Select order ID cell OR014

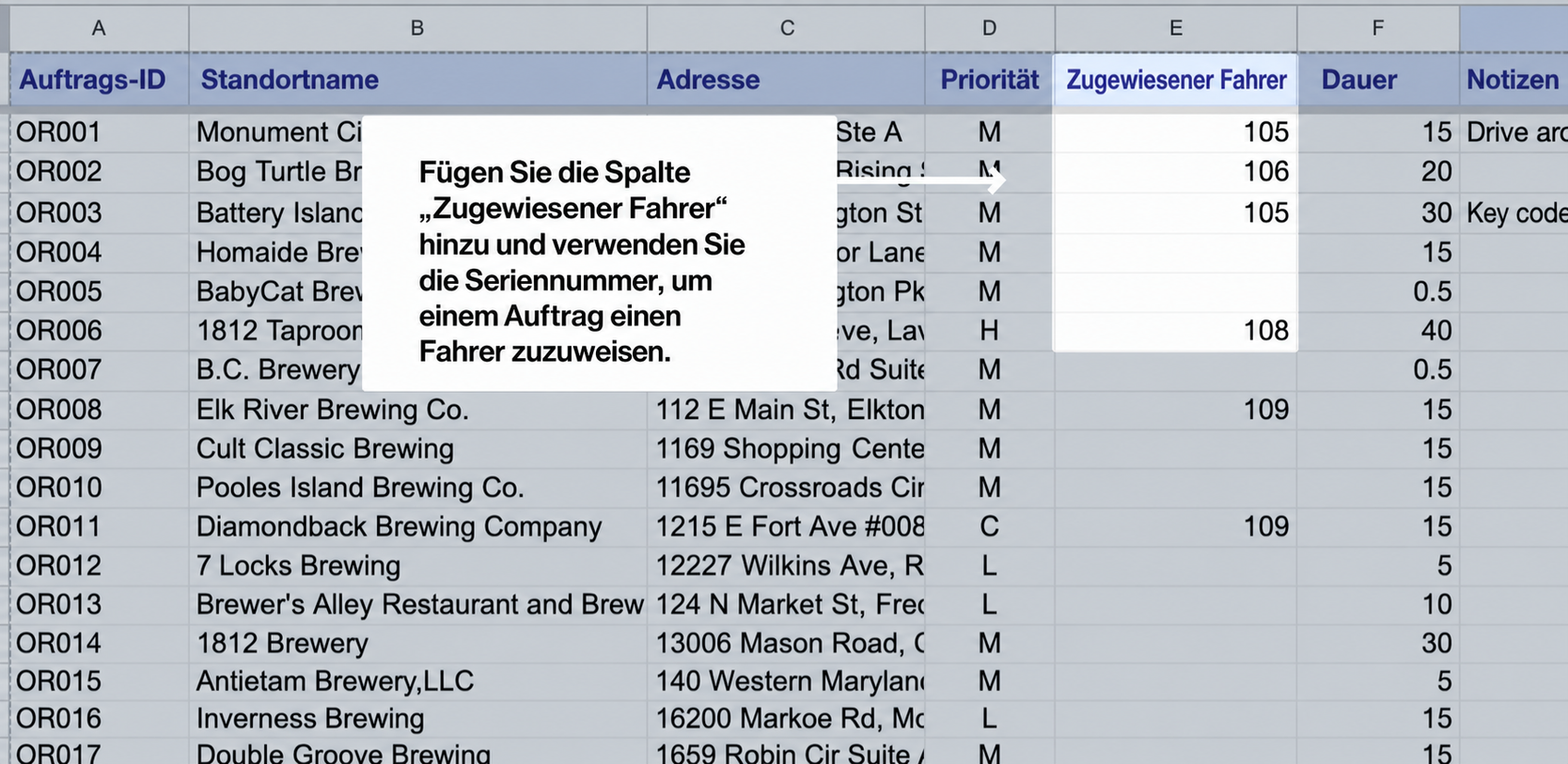(x=99, y=644)
